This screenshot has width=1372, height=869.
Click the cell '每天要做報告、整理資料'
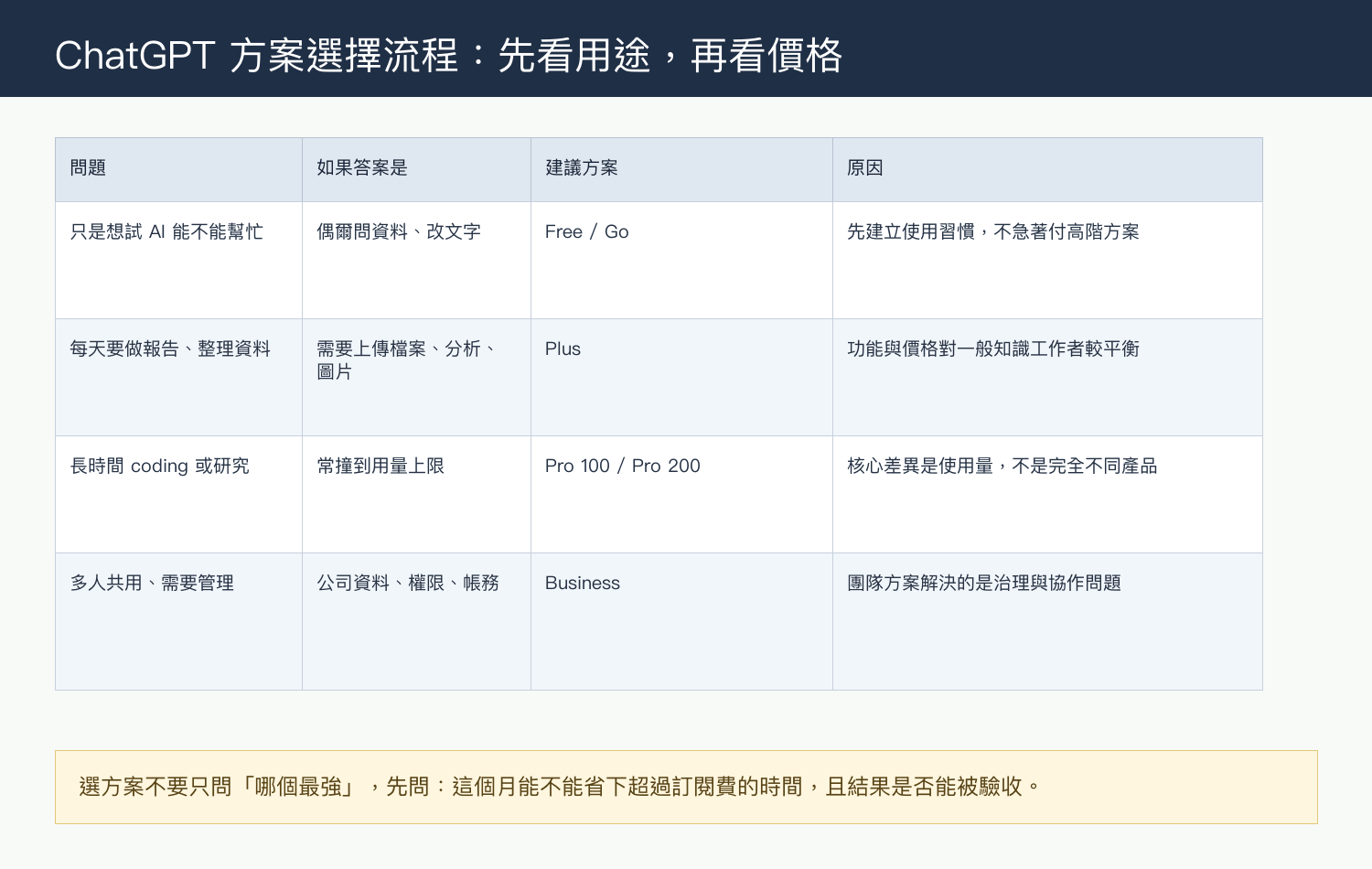pos(178,377)
